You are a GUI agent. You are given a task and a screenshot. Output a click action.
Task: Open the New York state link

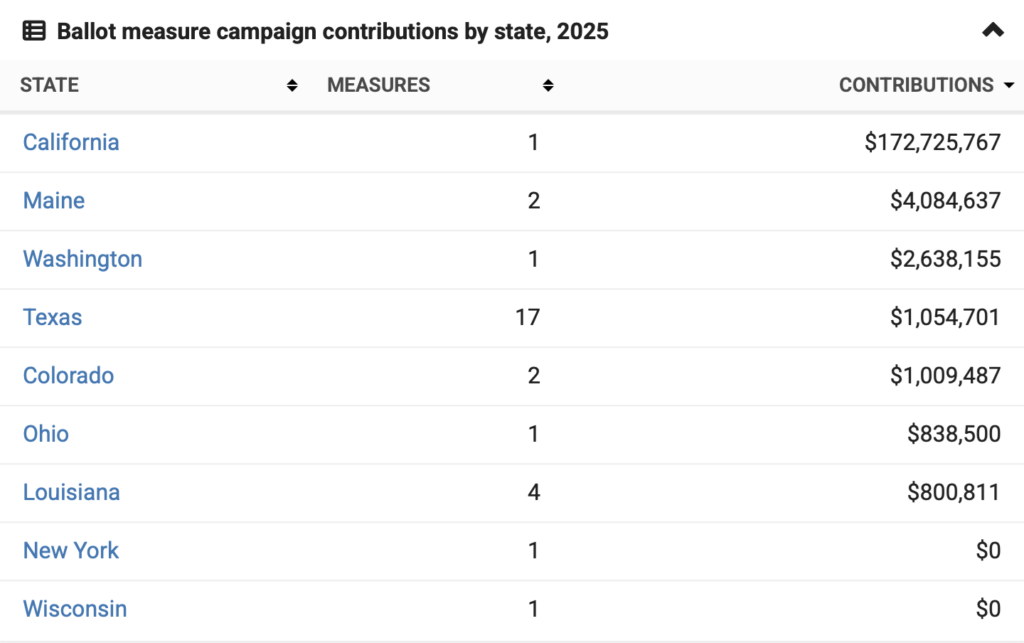tap(71, 551)
